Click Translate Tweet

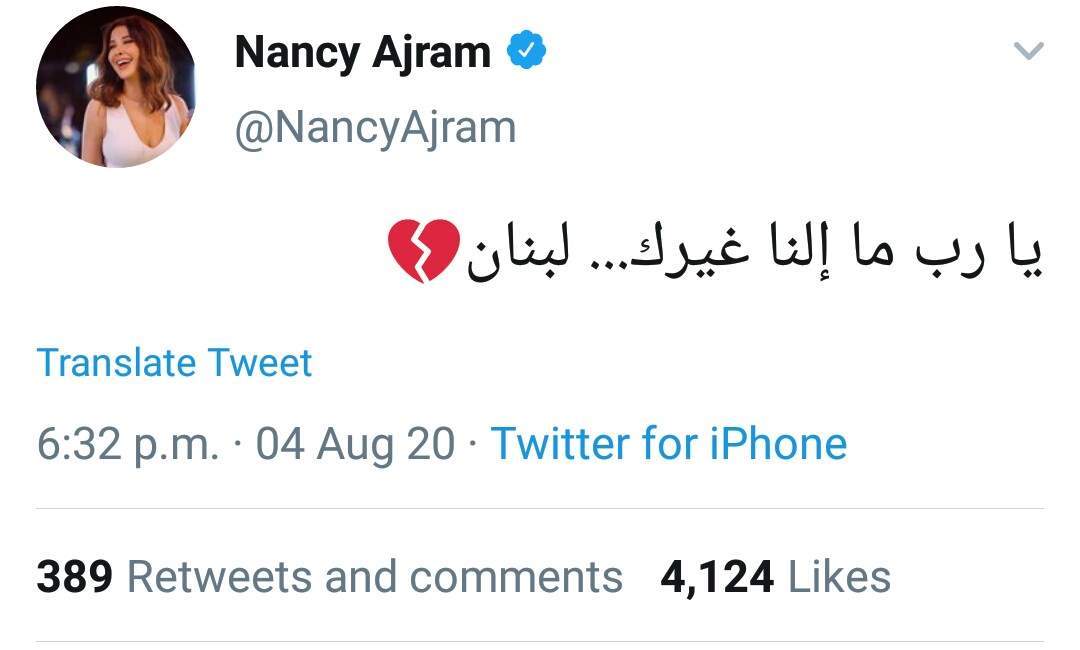[x=175, y=362]
